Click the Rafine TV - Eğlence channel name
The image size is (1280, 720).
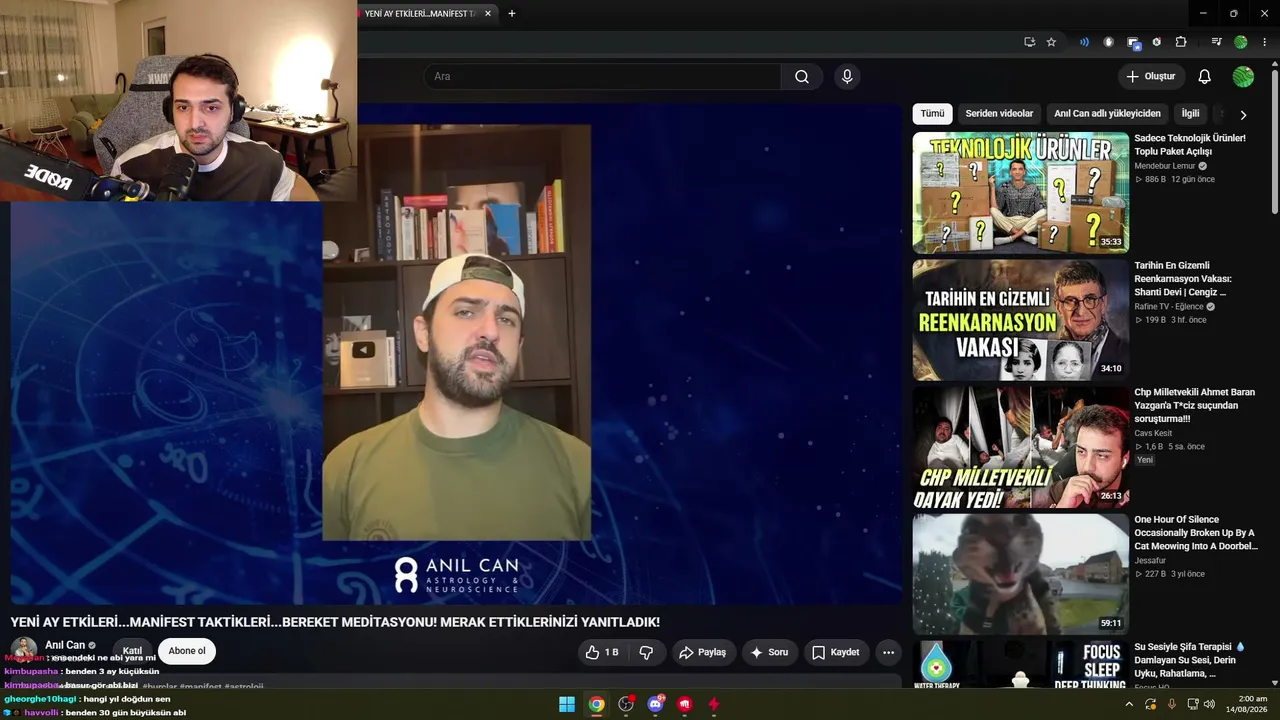[x=1169, y=307]
